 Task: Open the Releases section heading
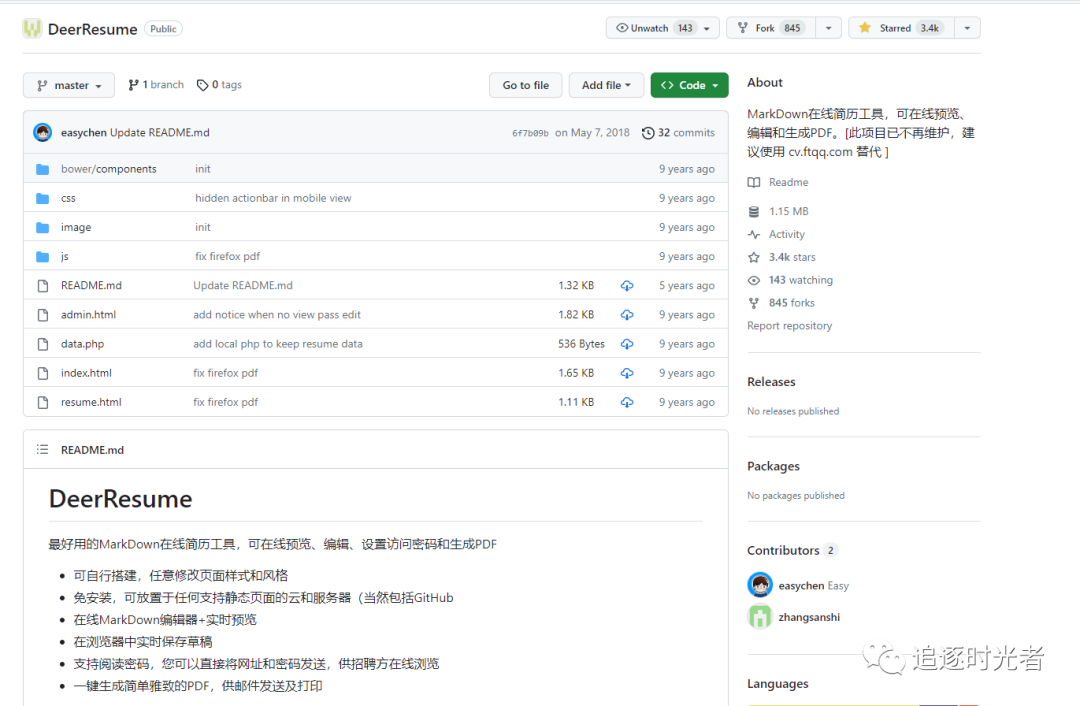771,382
